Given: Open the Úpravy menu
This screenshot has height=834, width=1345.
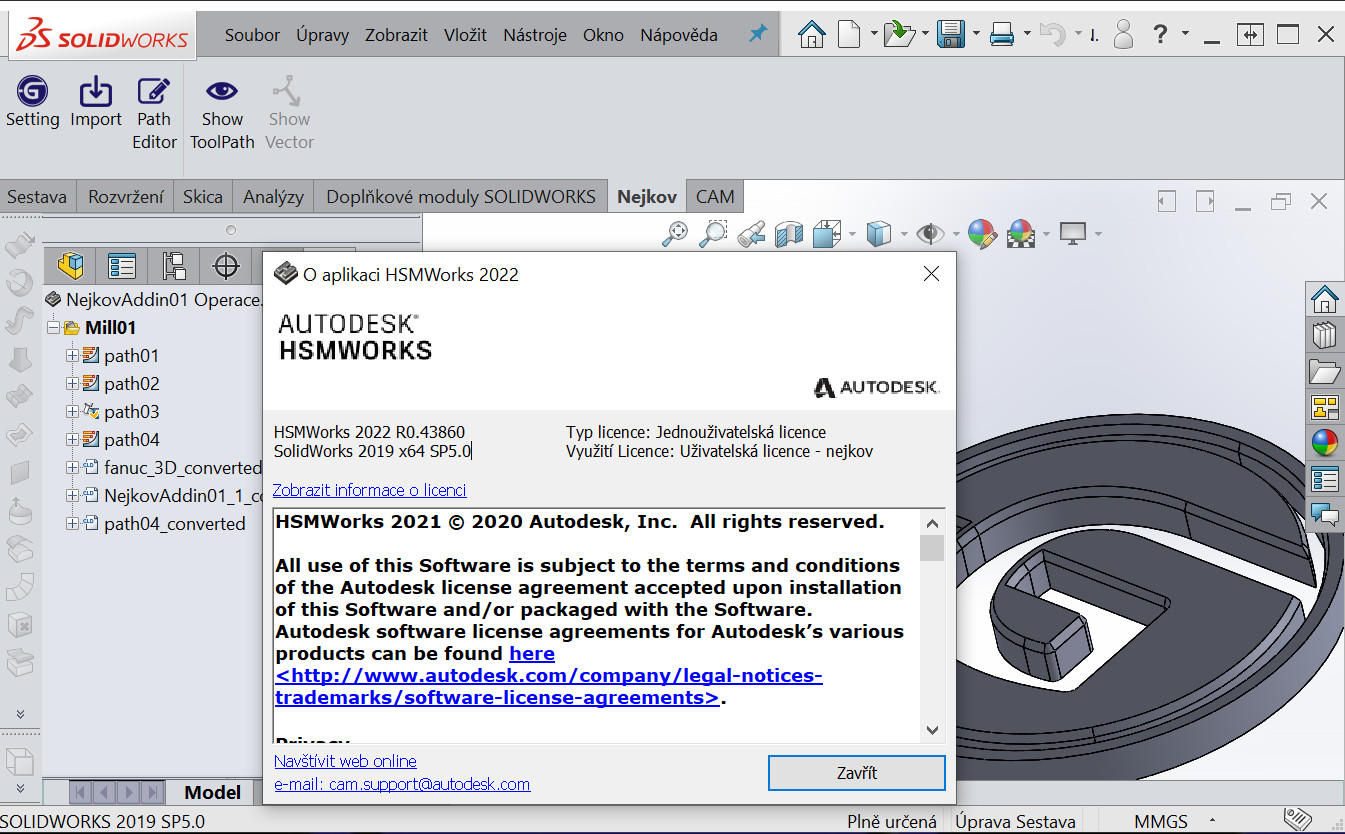Looking at the screenshot, I should [322, 35].
